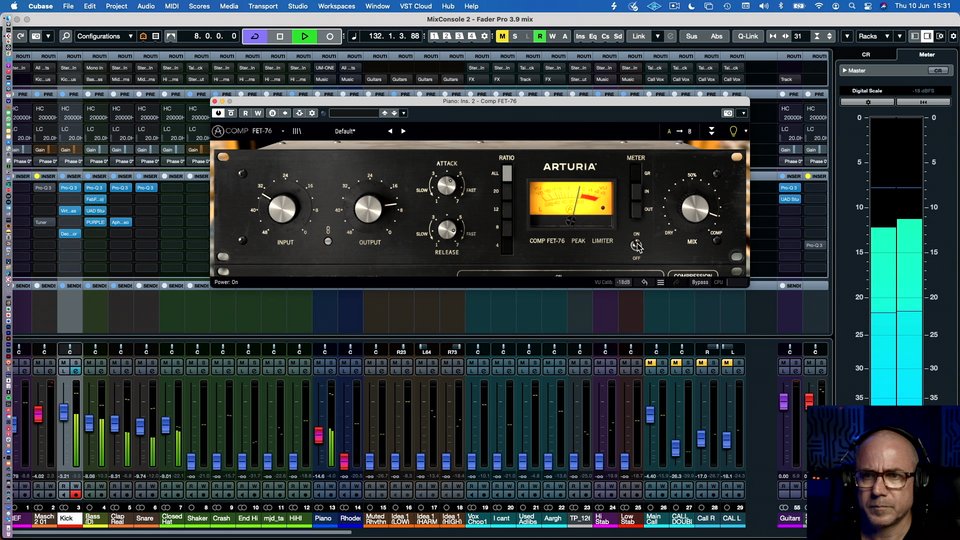Open the Studio menu
Image resolution: width=960 pixels, height=540 pixels.
298,6
